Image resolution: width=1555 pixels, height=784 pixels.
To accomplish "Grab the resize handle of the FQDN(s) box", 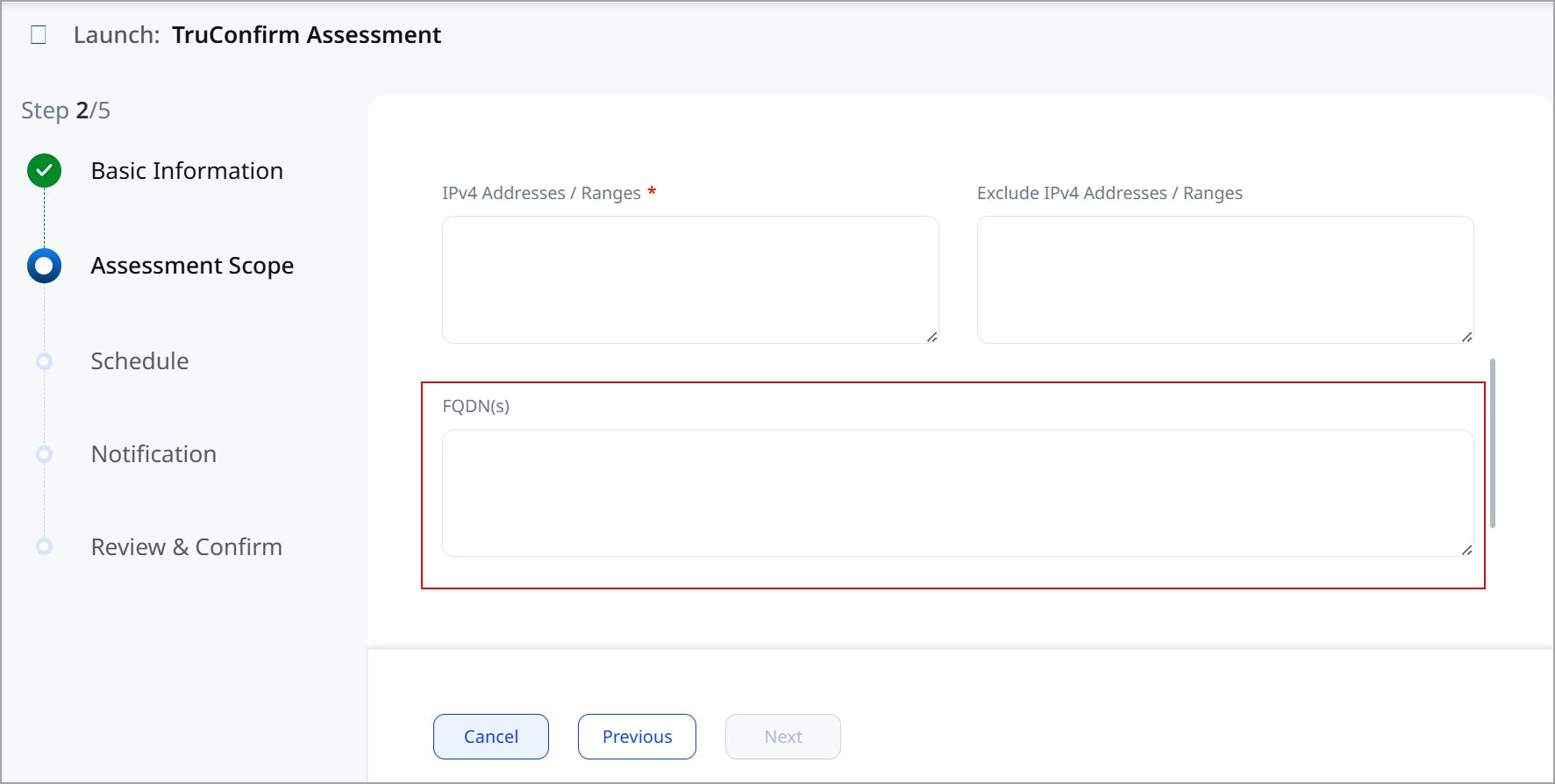I will 1466,550.
